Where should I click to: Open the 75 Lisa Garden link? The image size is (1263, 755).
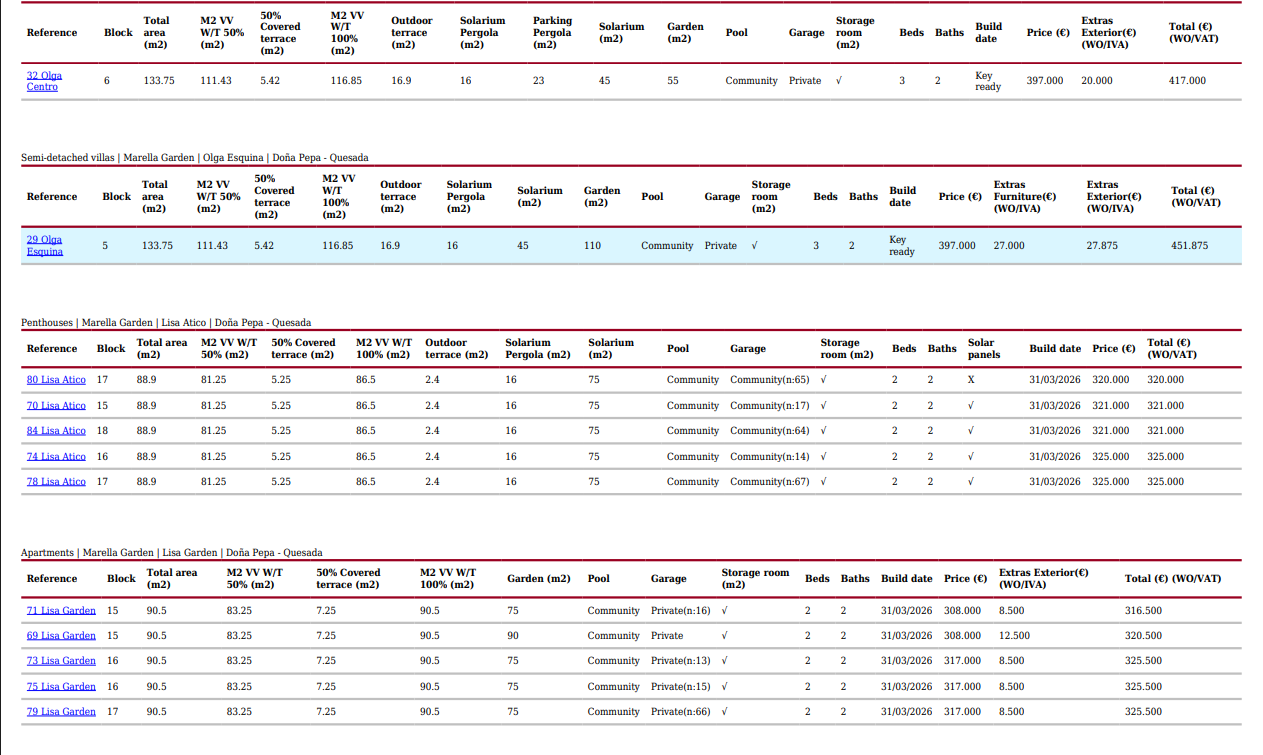coord(61,687)
